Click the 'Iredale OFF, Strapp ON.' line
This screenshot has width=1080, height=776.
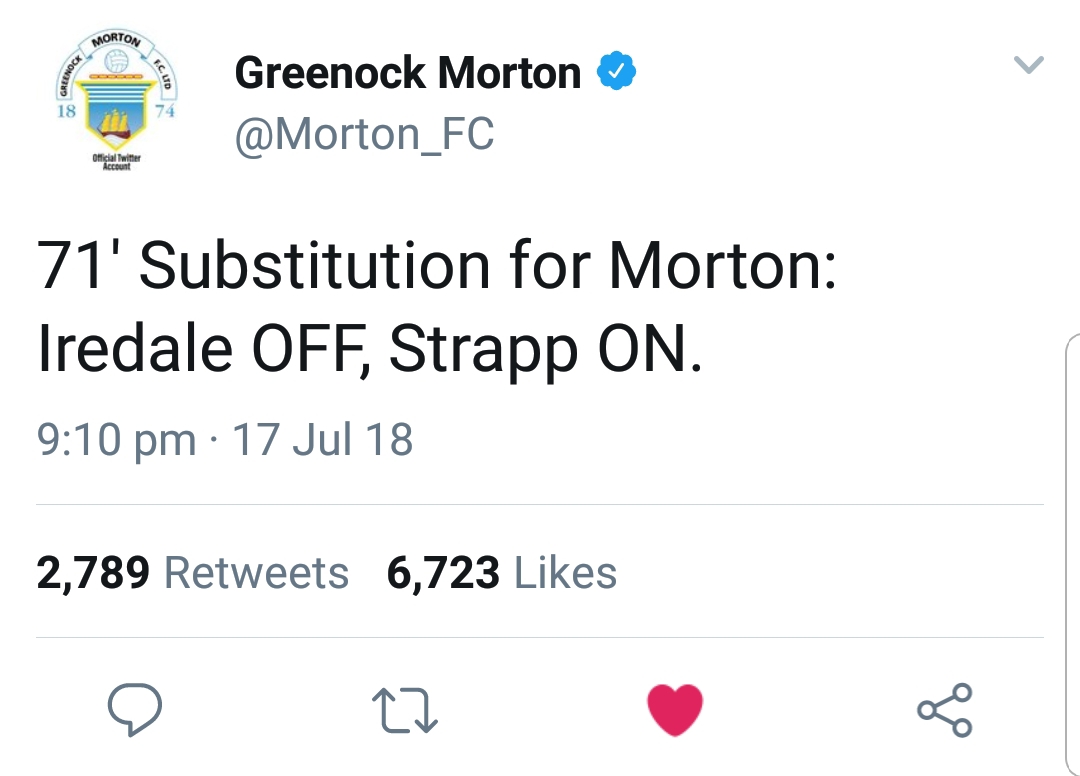tap(370, 349)
